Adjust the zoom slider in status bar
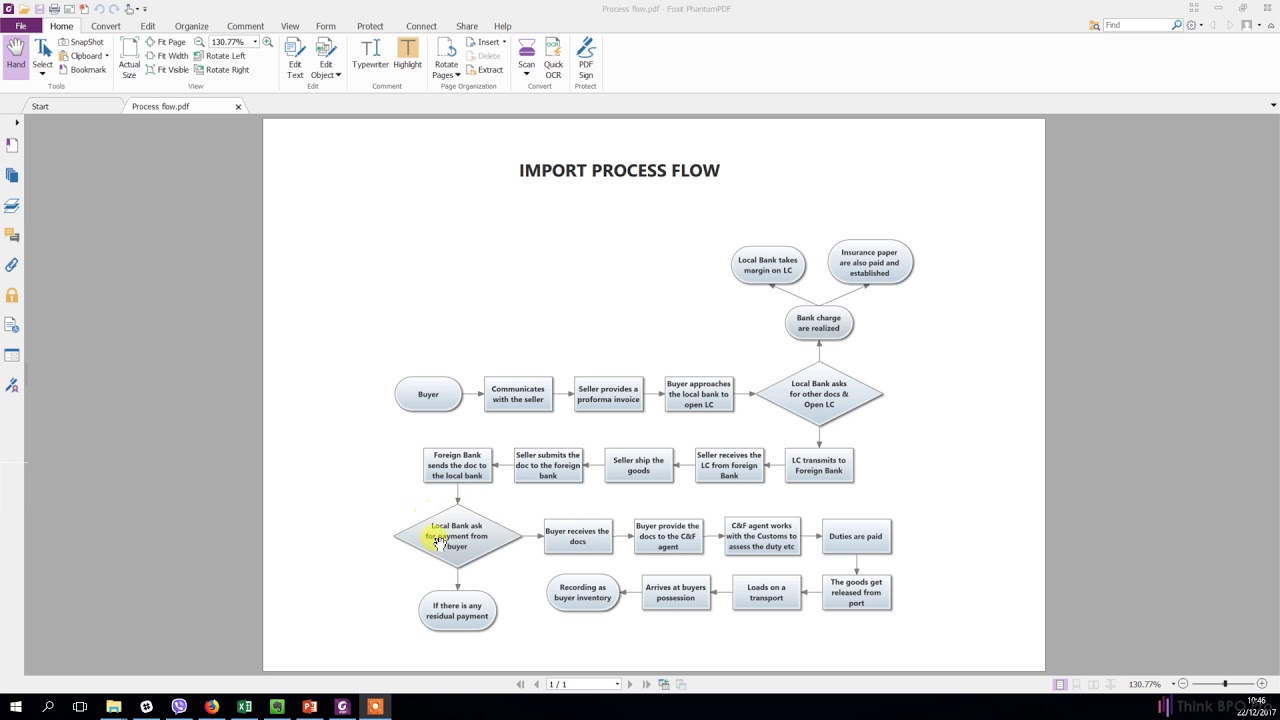Viewport: 1280px width, 720px height. click(x=1224, y=684)
